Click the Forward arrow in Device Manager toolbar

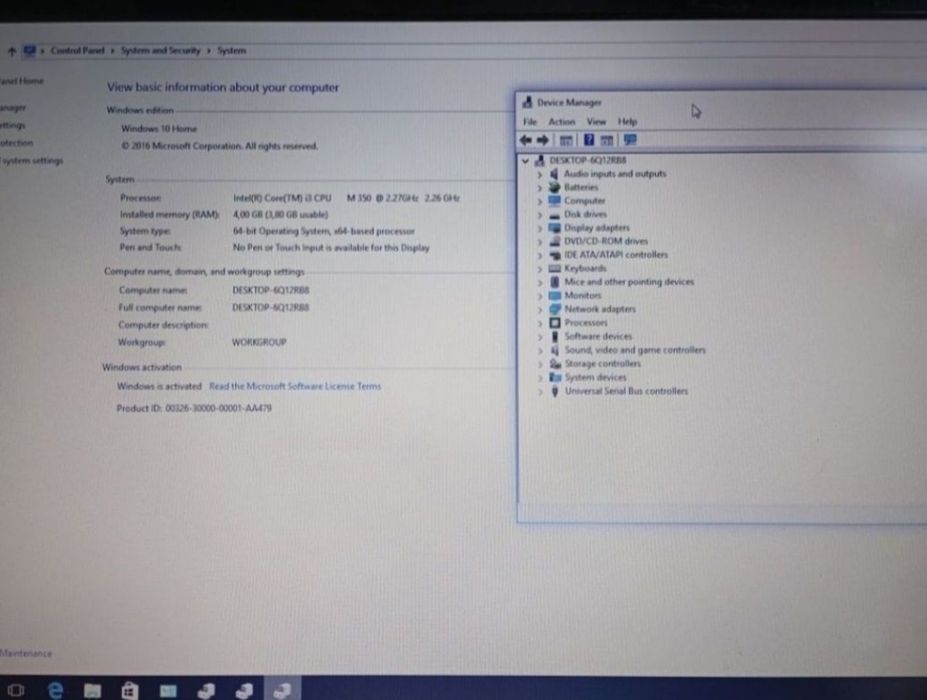[x=542, y=140]
